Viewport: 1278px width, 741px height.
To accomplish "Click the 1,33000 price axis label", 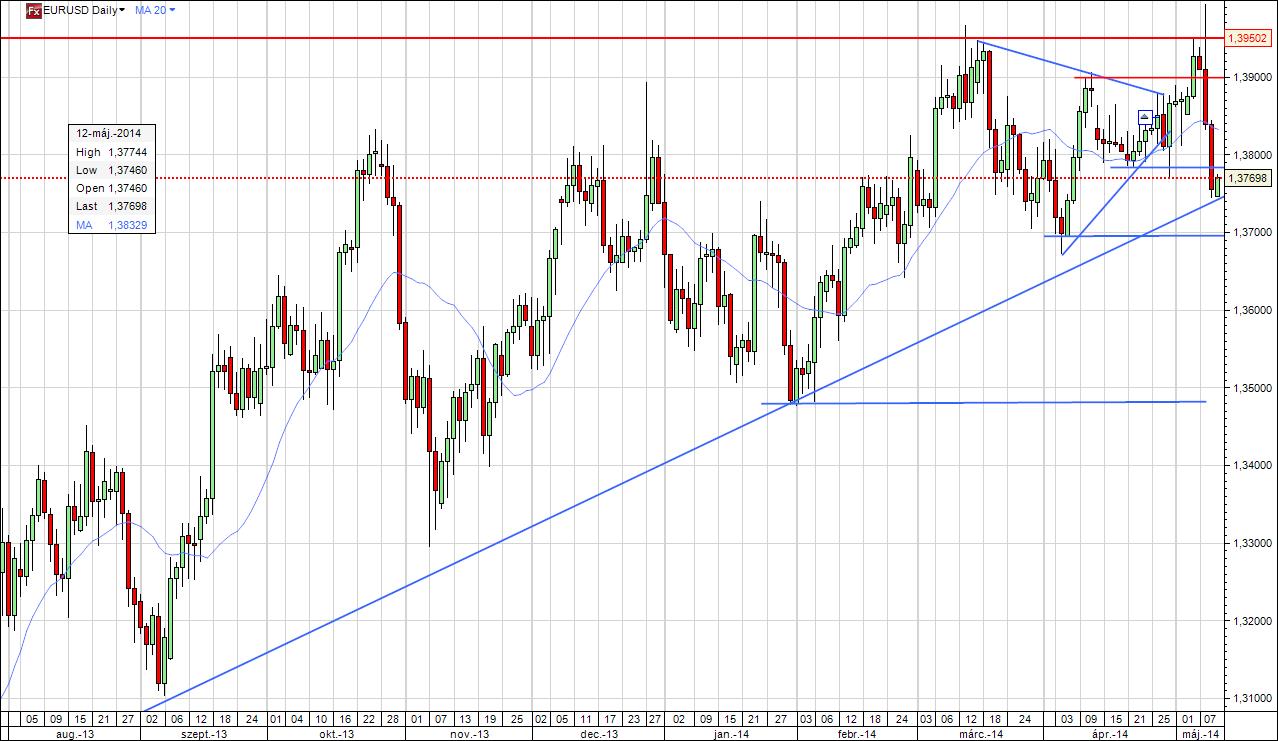I will pyautogui.click(x=1251, y=543).
